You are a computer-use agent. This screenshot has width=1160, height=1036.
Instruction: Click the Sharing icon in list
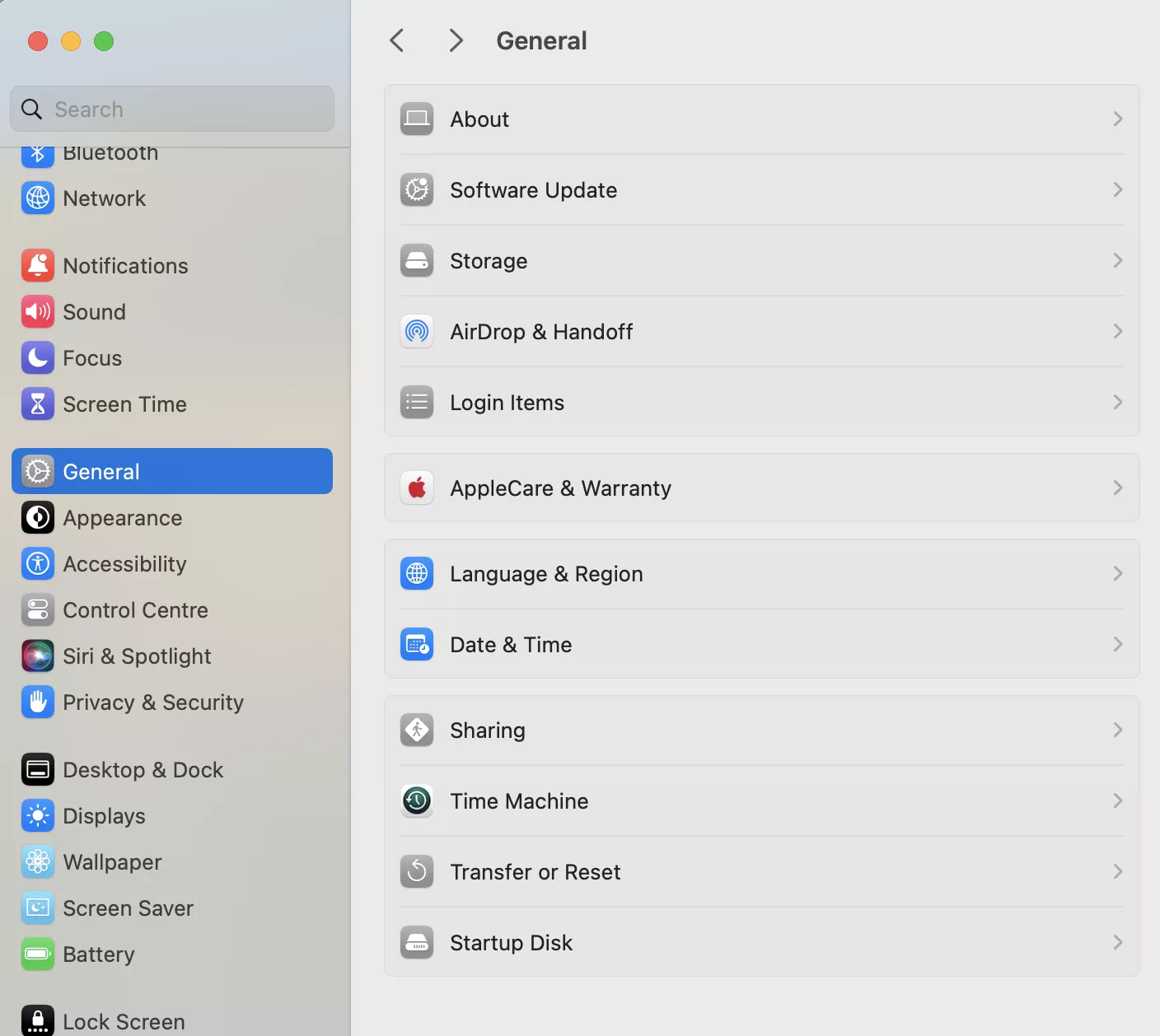pos(417,730)
